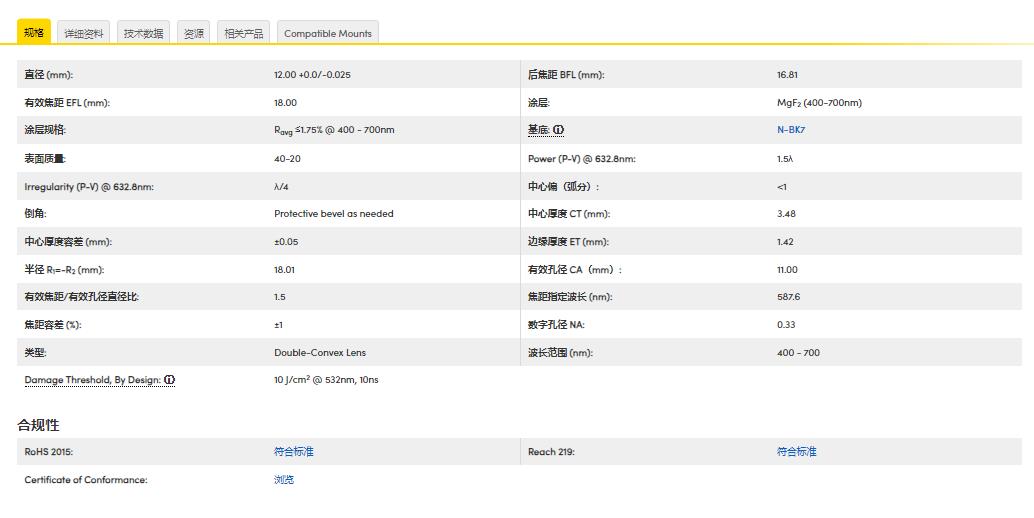Image resolution: width=1034 pixels, height=518 pixels.
Task: Select numerical aperture value 0.33
Action: tap(786, 325)
